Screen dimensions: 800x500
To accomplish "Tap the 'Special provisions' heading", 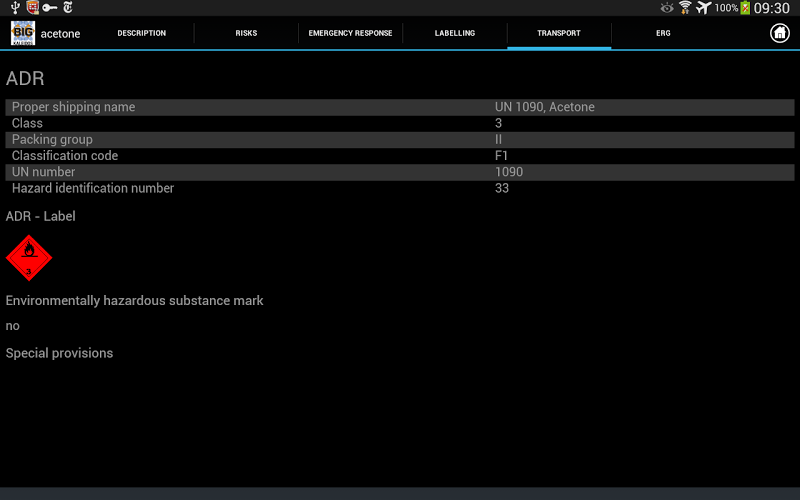I will [x=59, y=353].
